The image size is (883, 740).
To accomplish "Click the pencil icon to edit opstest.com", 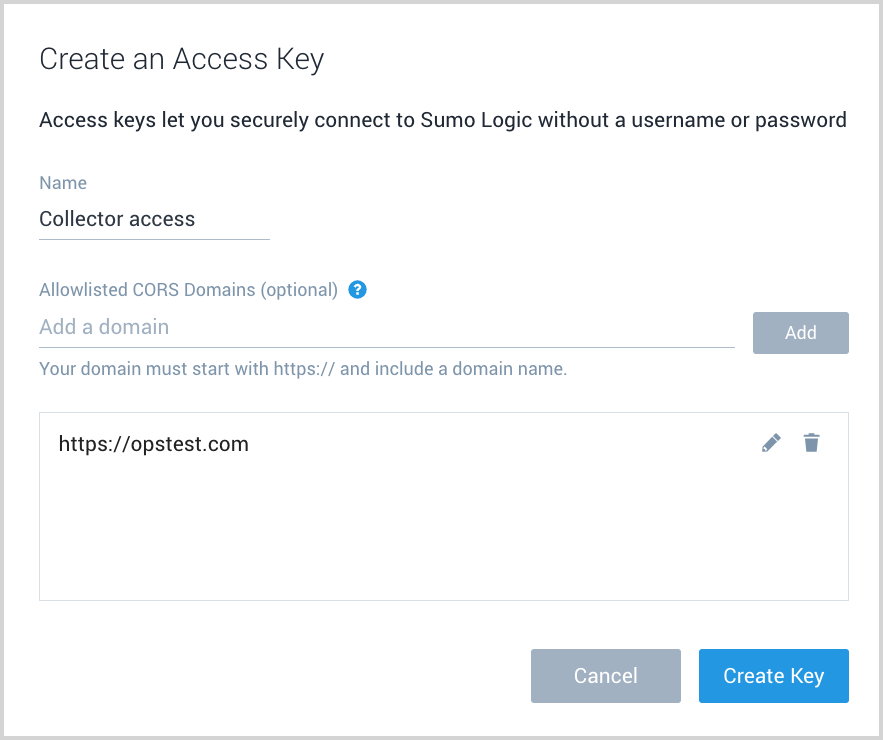I will coord(771,443).
